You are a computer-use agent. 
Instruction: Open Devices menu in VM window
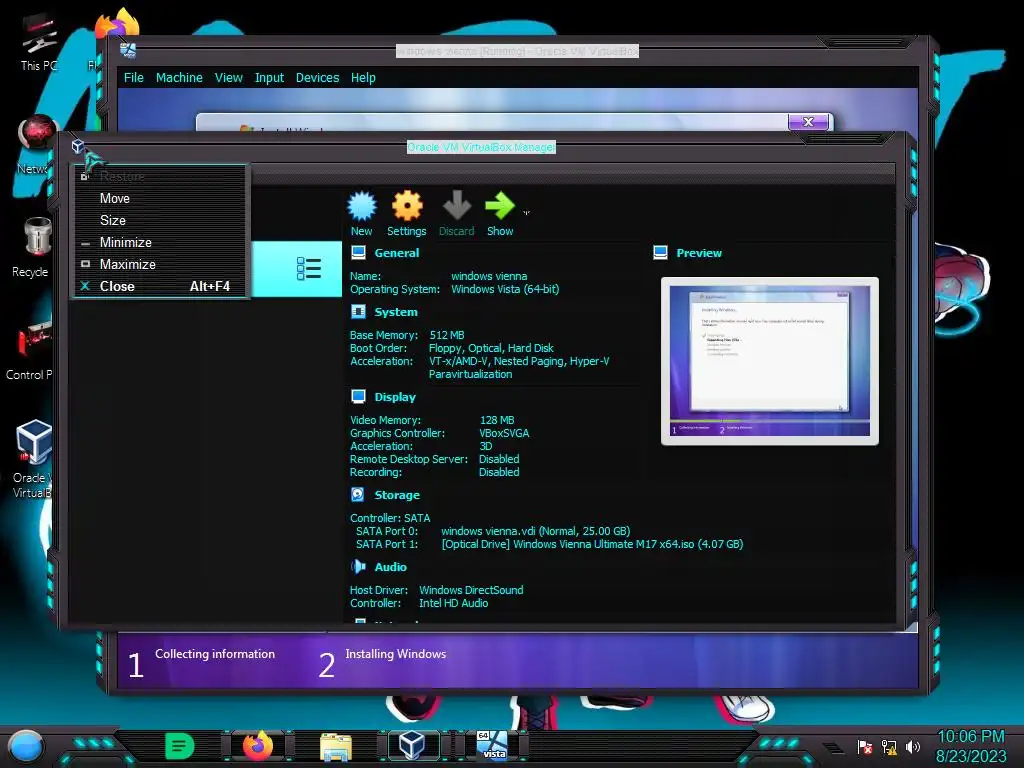tap(317, 78)
